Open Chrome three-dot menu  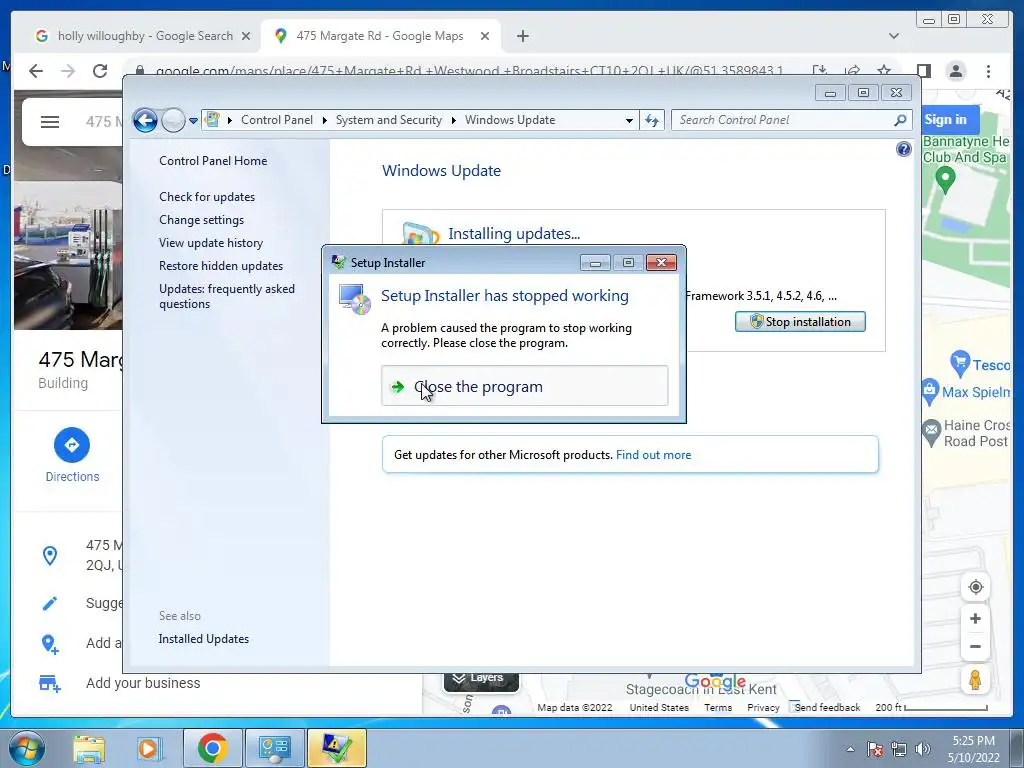pyautogui.click(x=988, y=71)
